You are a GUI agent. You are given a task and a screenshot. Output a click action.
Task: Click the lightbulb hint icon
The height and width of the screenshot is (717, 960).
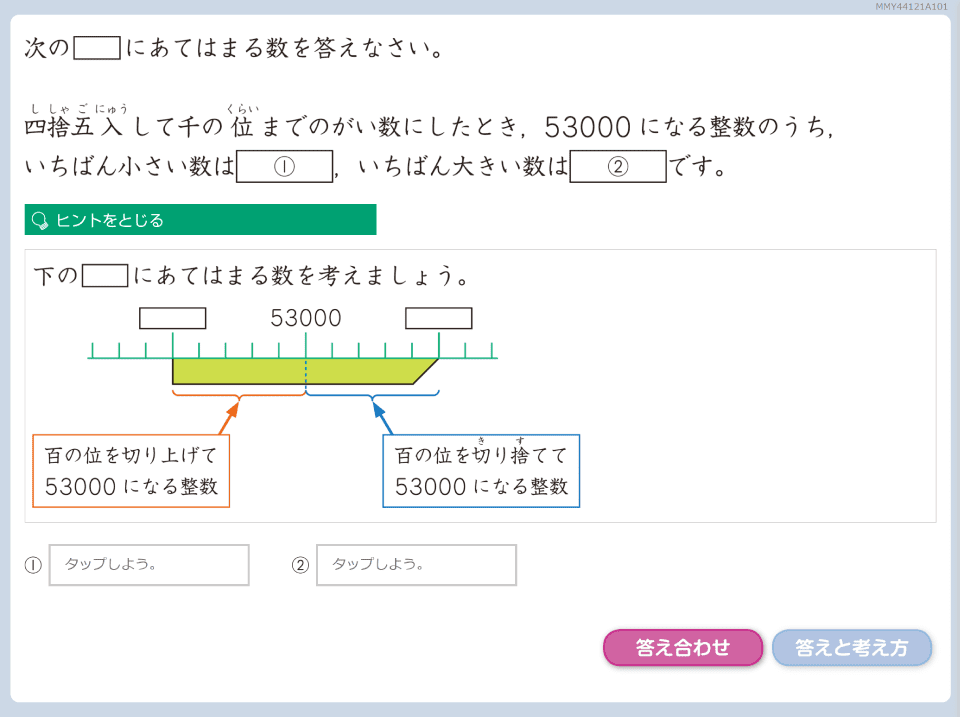point(41,220)
